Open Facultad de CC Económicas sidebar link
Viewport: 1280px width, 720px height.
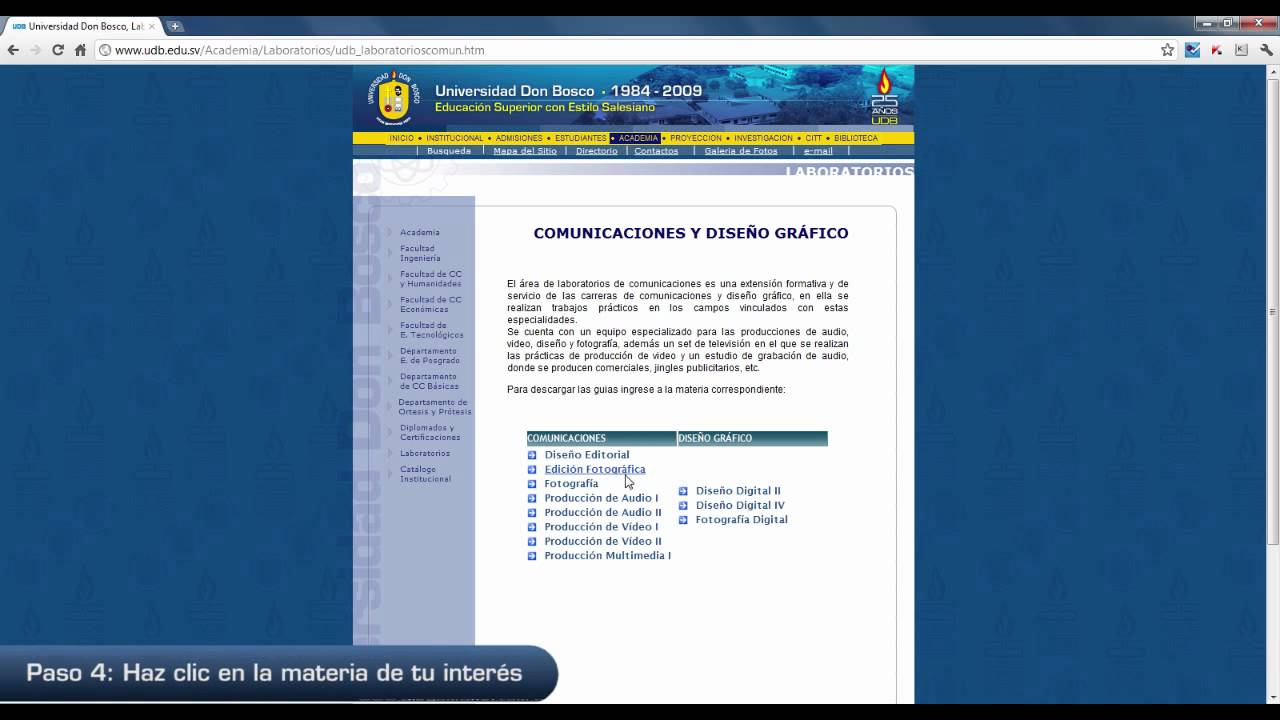click(431, 305)
